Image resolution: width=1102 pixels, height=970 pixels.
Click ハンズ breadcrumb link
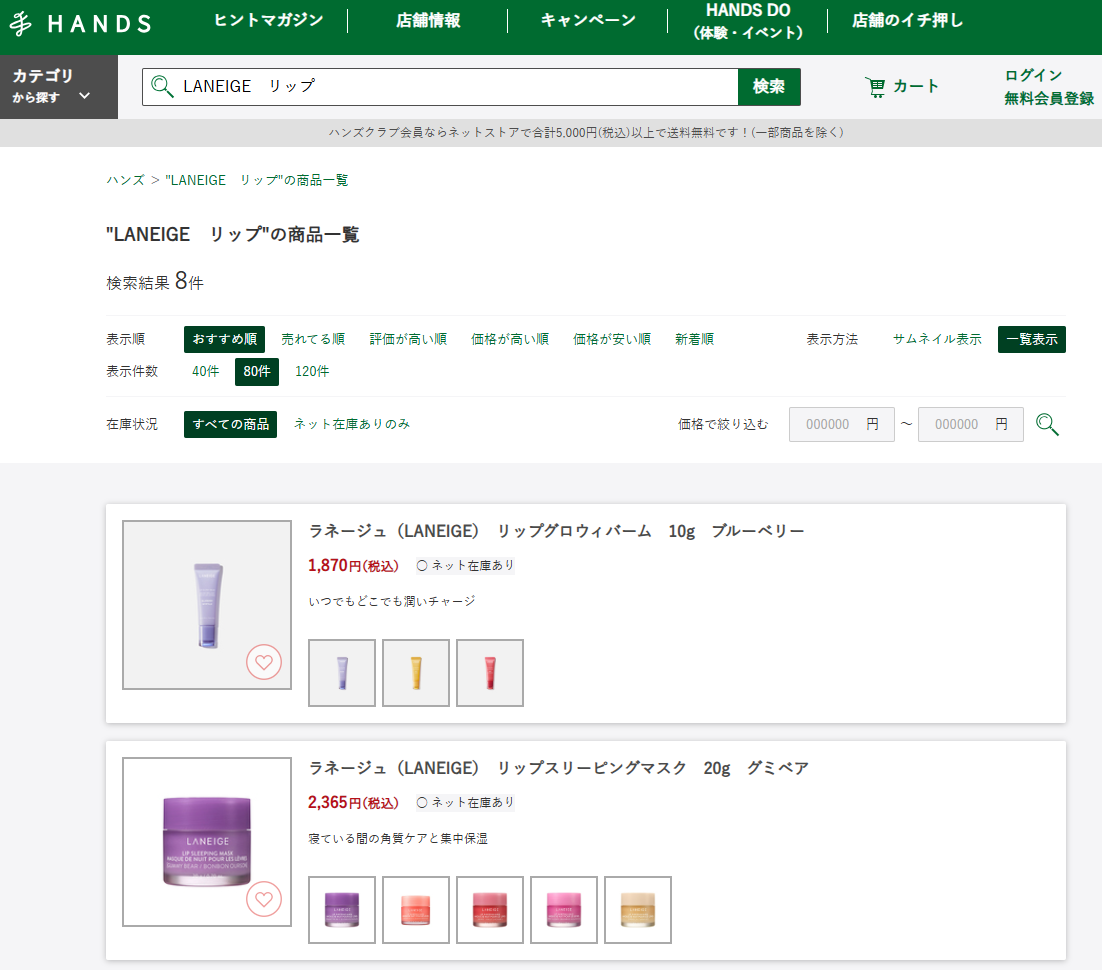tap(126, 180)
